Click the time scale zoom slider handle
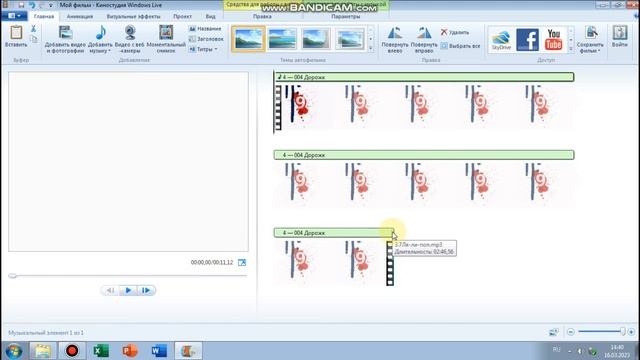Screen dimensions: 640x360 622,331
